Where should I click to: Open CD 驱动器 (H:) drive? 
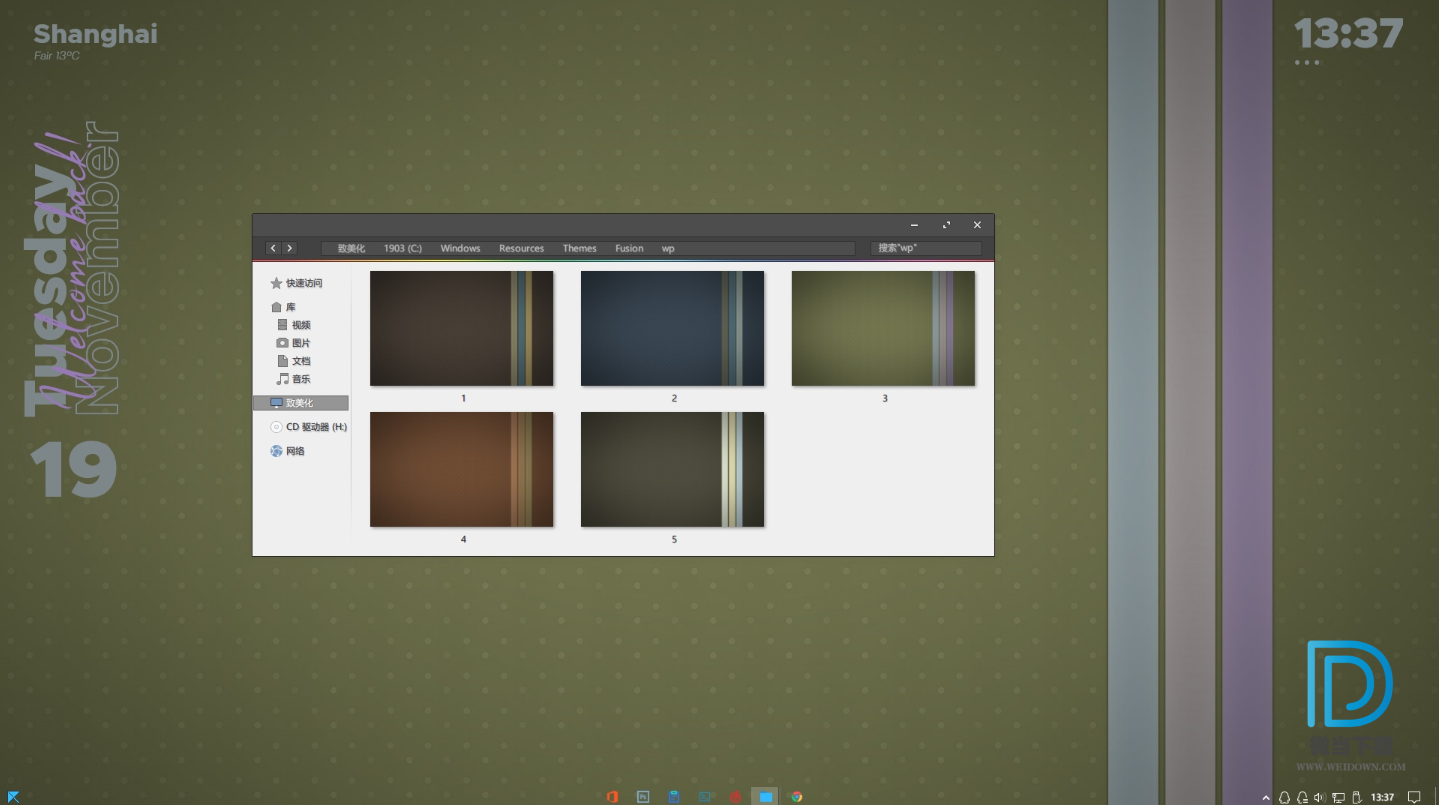[309, 427]
